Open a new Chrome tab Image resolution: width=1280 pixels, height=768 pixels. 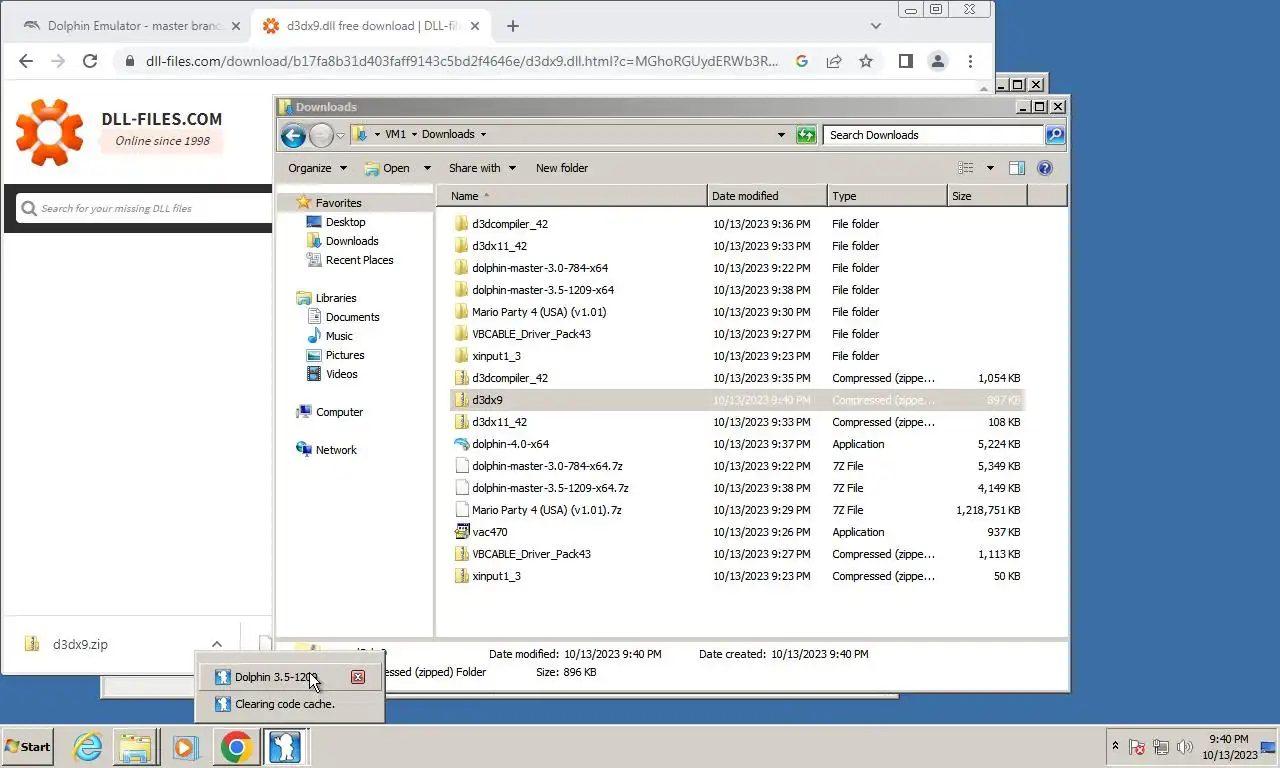[x=512, y=26]
